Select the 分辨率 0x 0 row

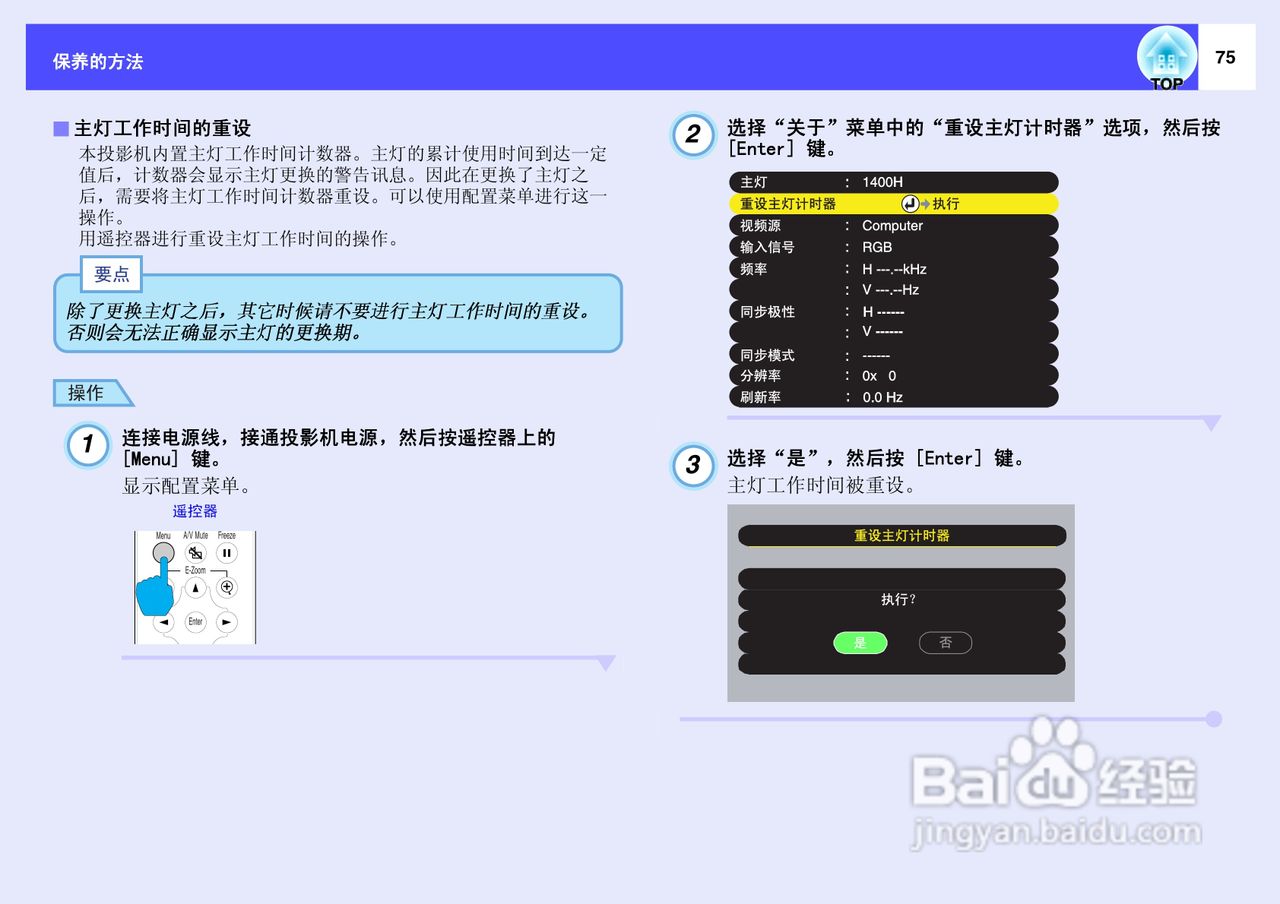tap(893, 376)
